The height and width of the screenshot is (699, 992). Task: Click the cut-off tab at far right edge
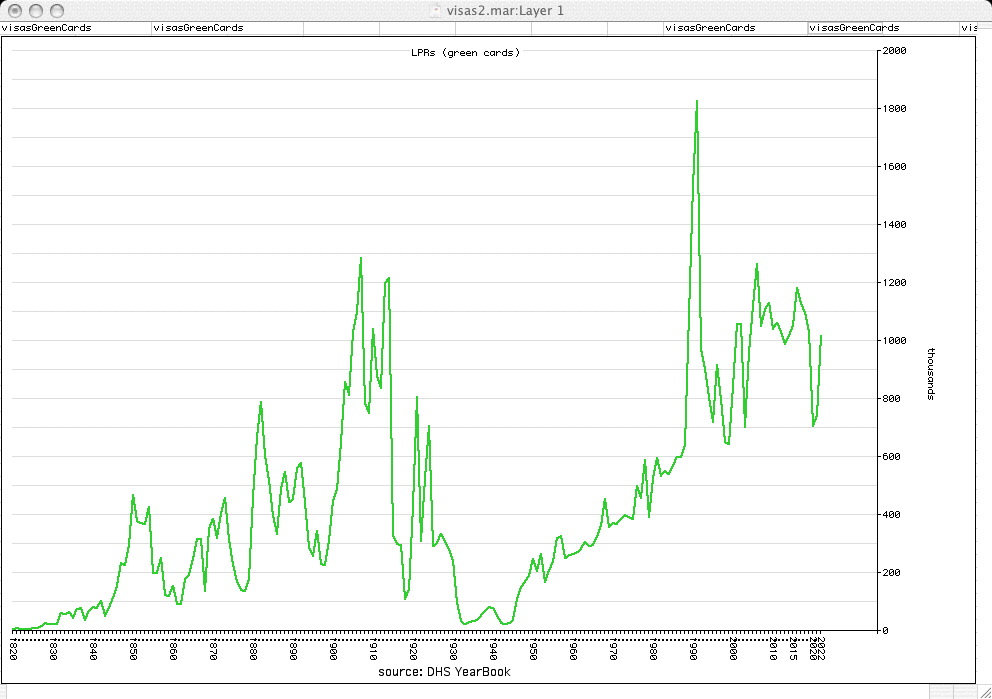click(x=969, y=28)
